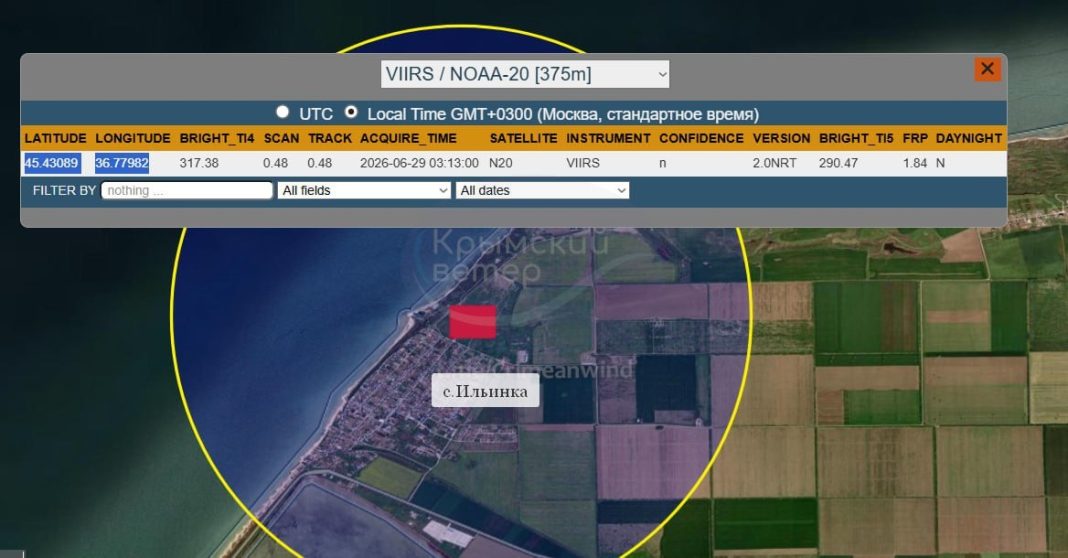Expand the All fields dropdown
This screenshot has height=558, width=1068.
pyautogui.click(x=364, y=190)
